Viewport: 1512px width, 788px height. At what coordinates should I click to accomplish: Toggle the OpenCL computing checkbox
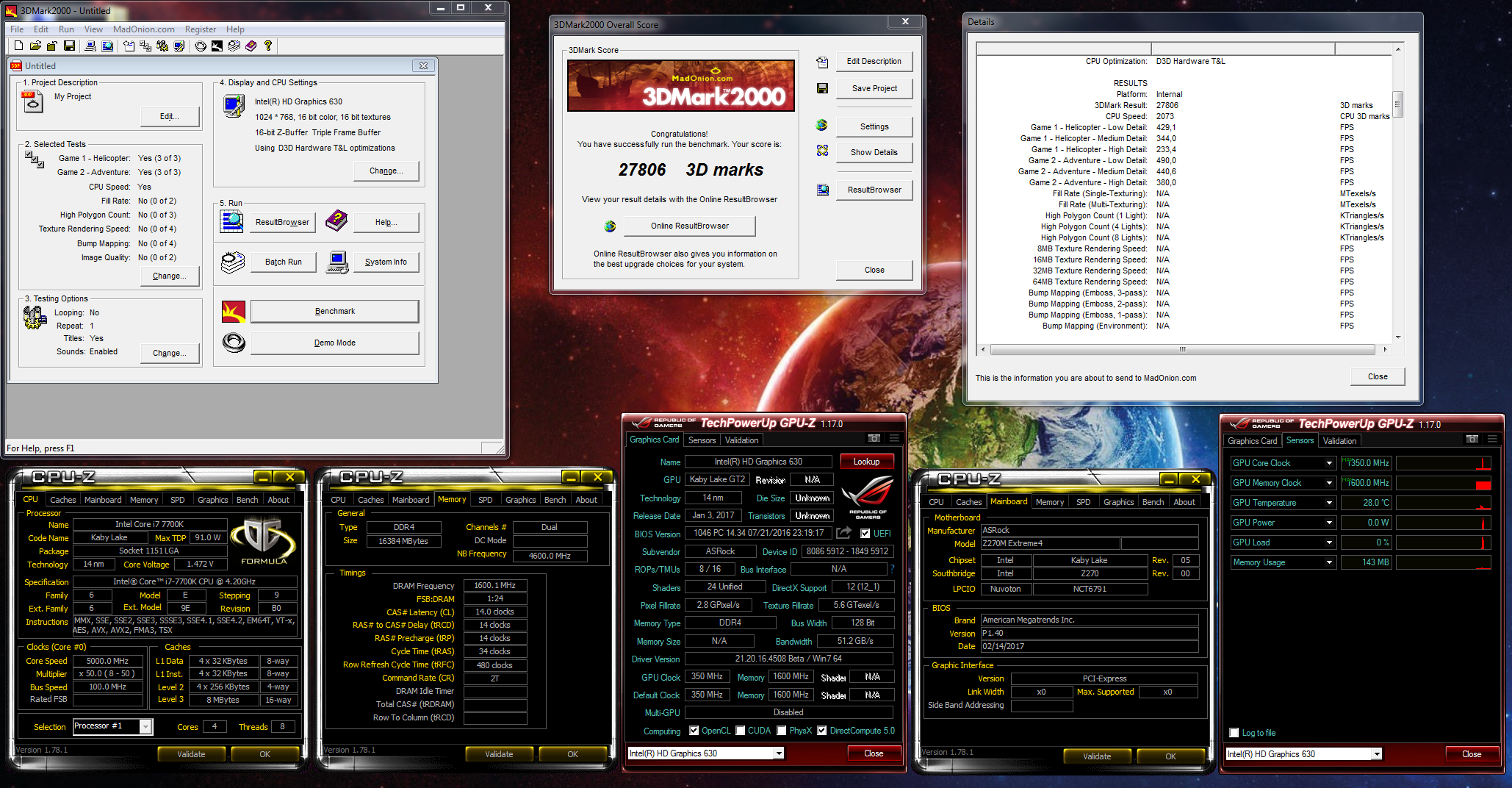coord(694,731)
